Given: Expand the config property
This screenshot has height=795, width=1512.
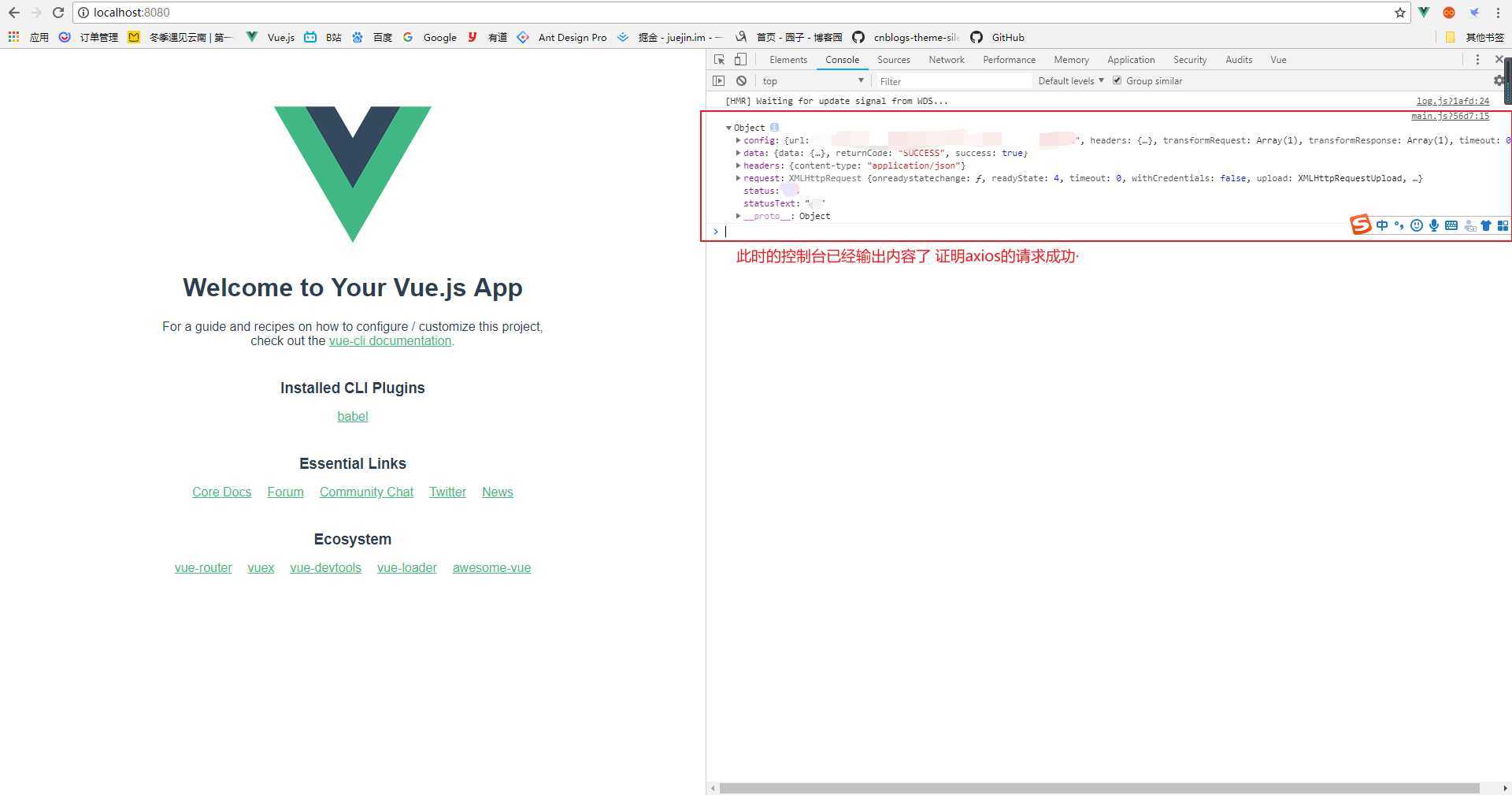Looking at the screenshot, I should (x=739, y=140).
